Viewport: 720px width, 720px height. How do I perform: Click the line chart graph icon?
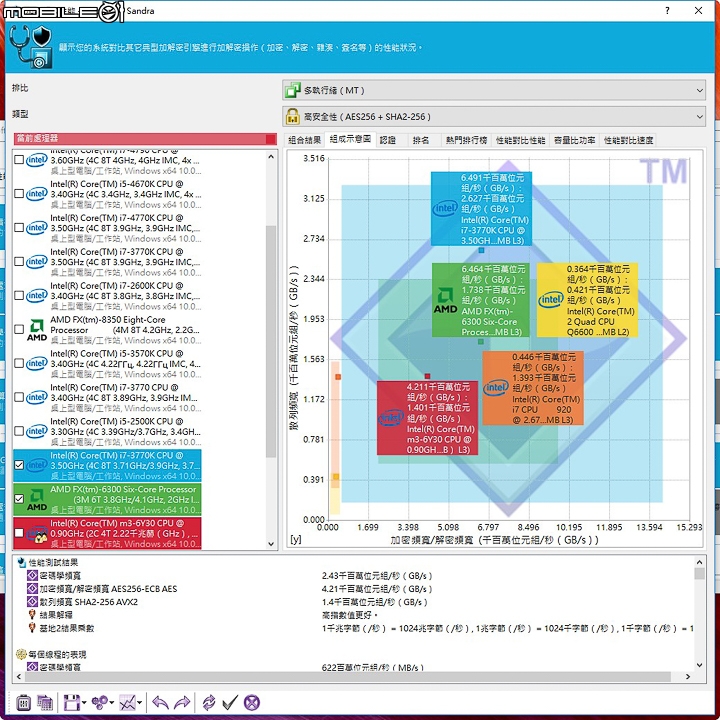tap(127, 702)
